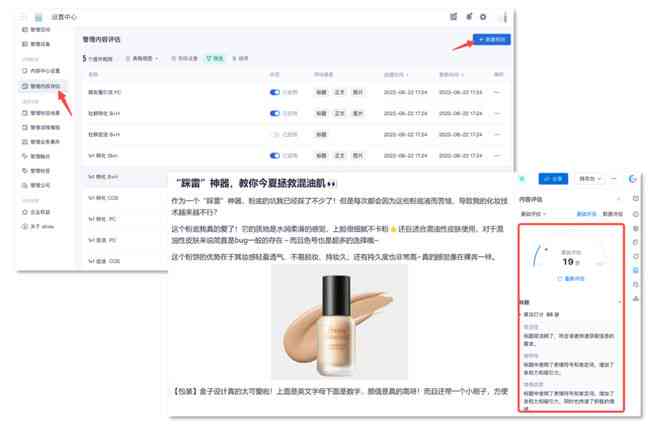This screenshot has height=425, width=660.
Task: Click the app logo icon beside 设置中心
Action: [38, 17]
